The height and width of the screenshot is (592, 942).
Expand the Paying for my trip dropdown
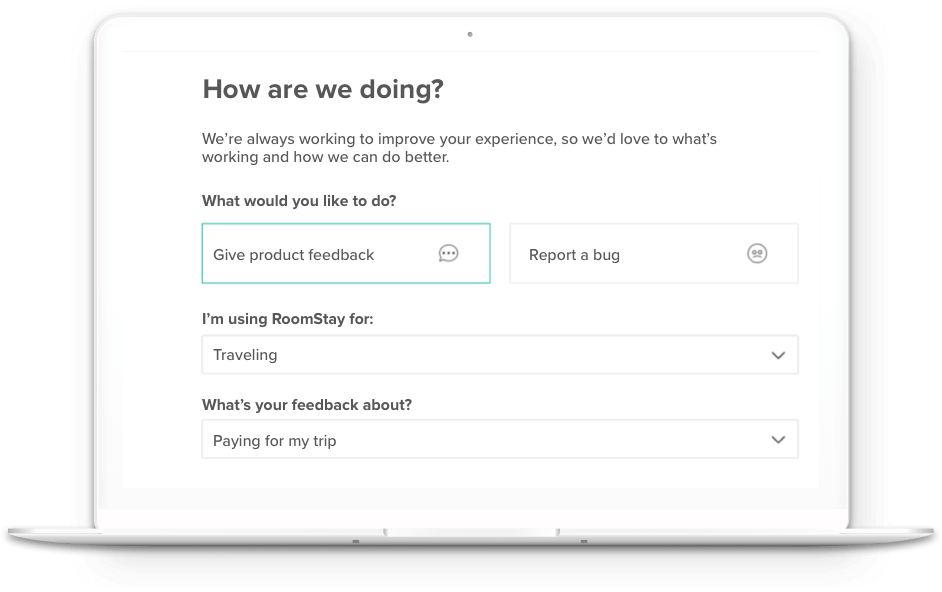point(500,439)
